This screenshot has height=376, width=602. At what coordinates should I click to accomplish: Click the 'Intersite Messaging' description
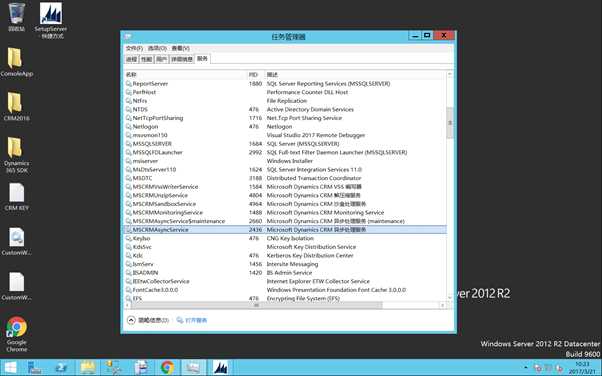pyautogui.click(x=292, y=264)
